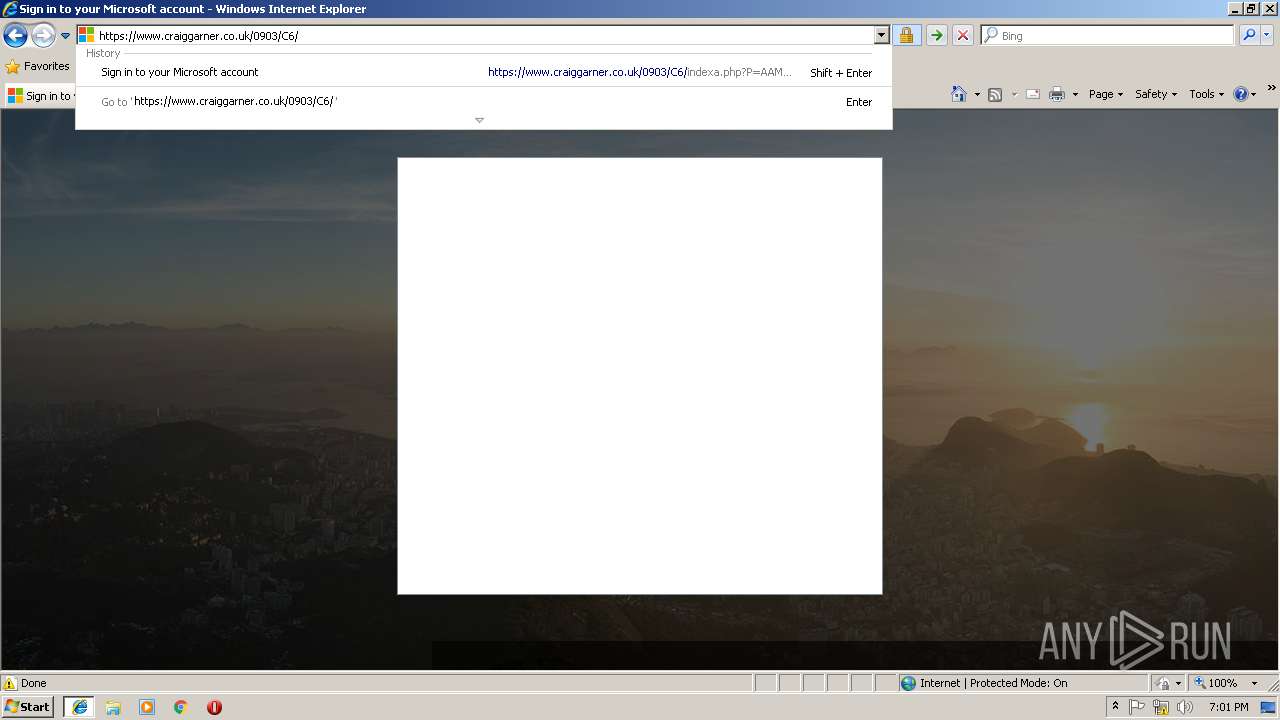Open search provider options dropdown arrow

[x=1267, y=35]
